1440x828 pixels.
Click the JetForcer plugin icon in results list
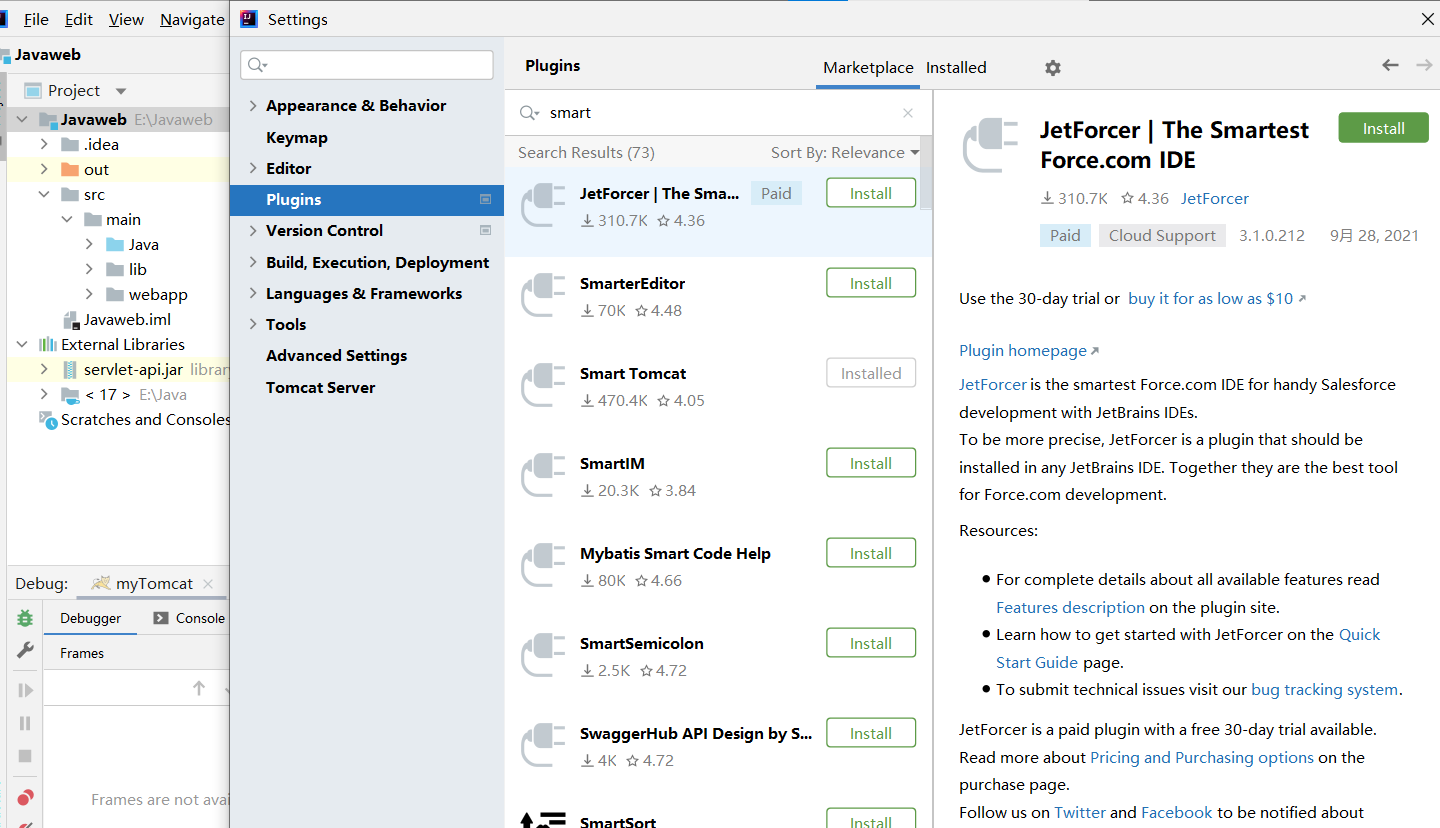[x=544, y=206]
